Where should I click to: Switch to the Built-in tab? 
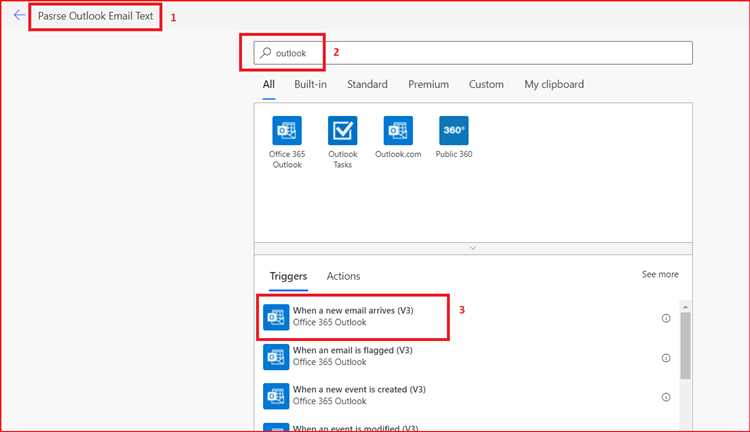point(310,84)
